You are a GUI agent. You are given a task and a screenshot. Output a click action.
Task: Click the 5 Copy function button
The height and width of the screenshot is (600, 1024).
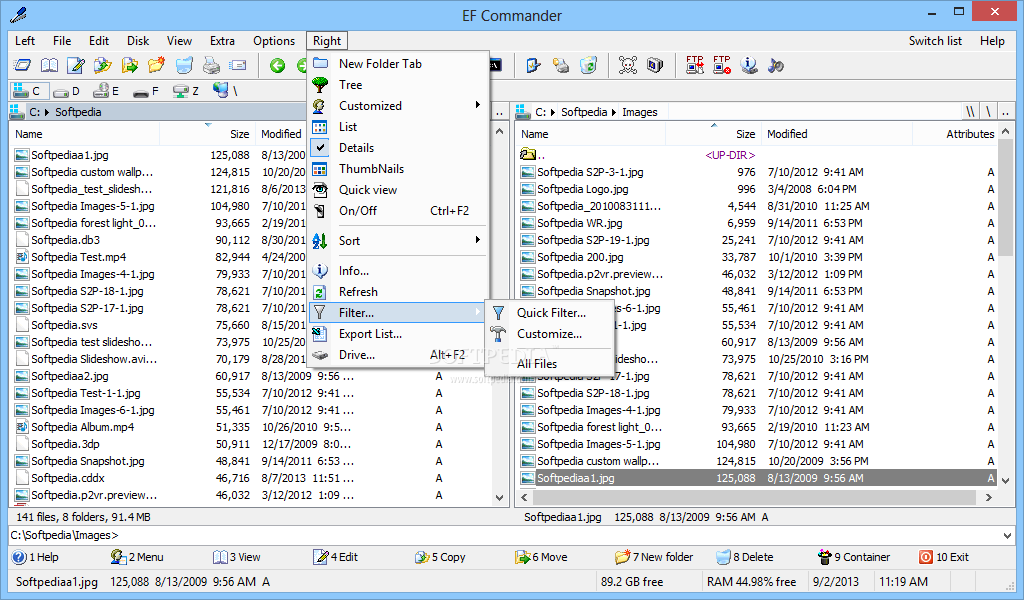[440, 557]
